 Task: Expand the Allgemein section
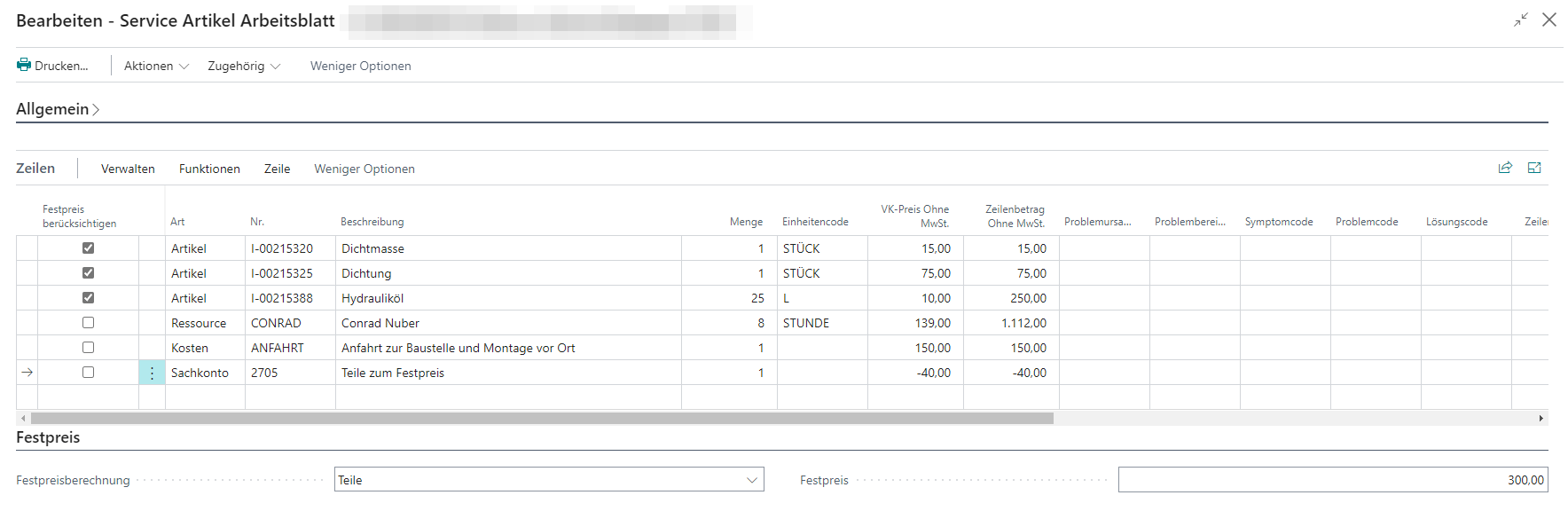point(58,109)
